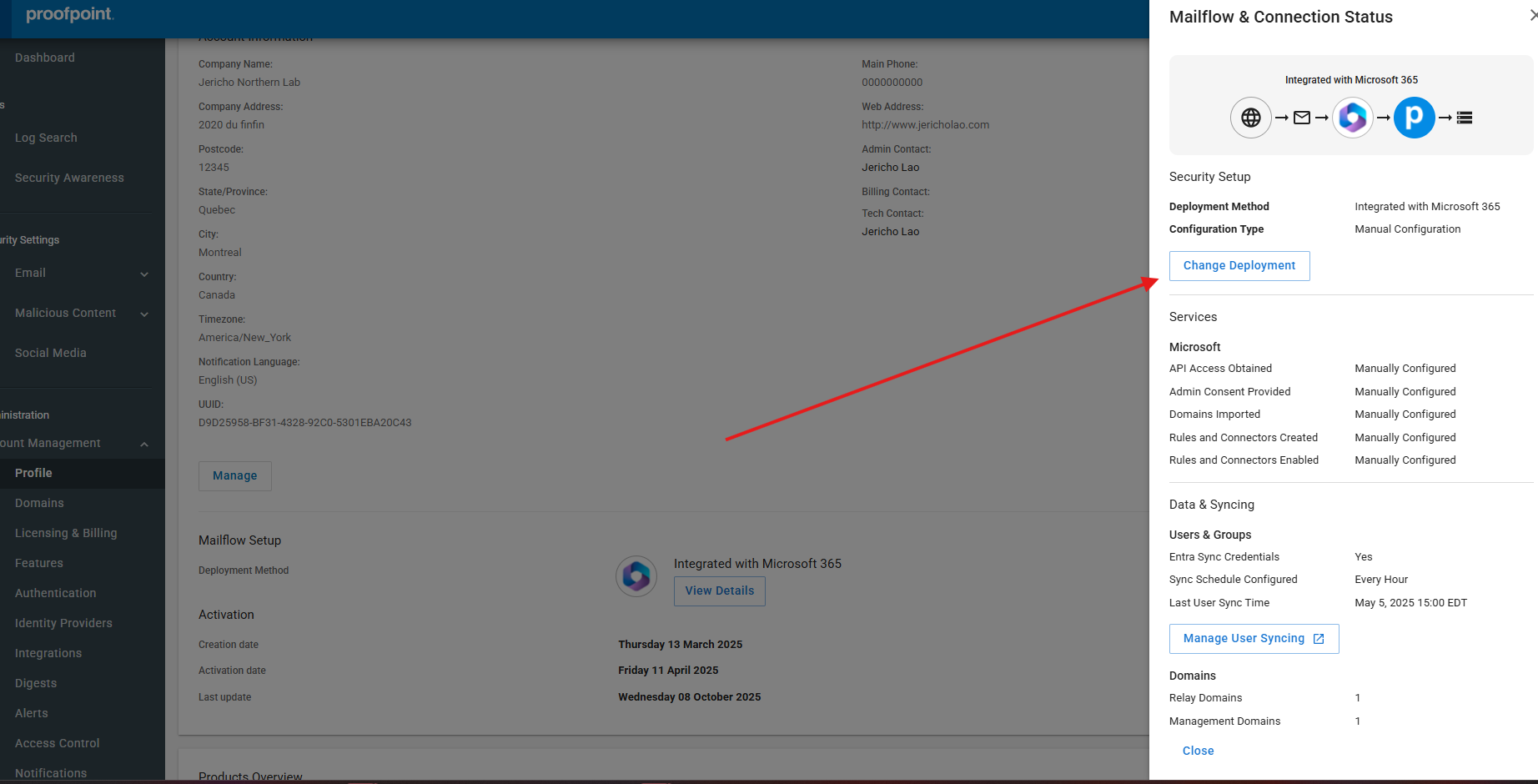Close the Mailflow & Connection Status panel
This screenshot has height=784, width=1538.
1533,16
